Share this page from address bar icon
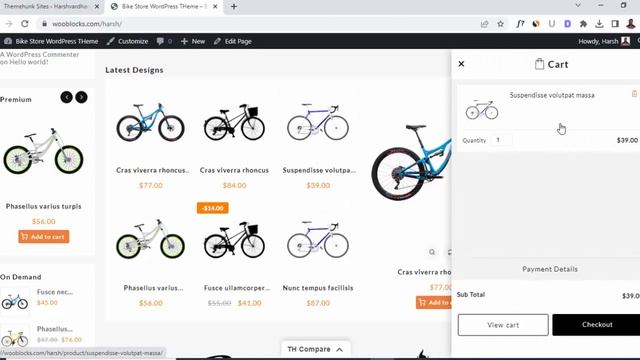Viewport: 640px width, 360px height. [484, 24]
